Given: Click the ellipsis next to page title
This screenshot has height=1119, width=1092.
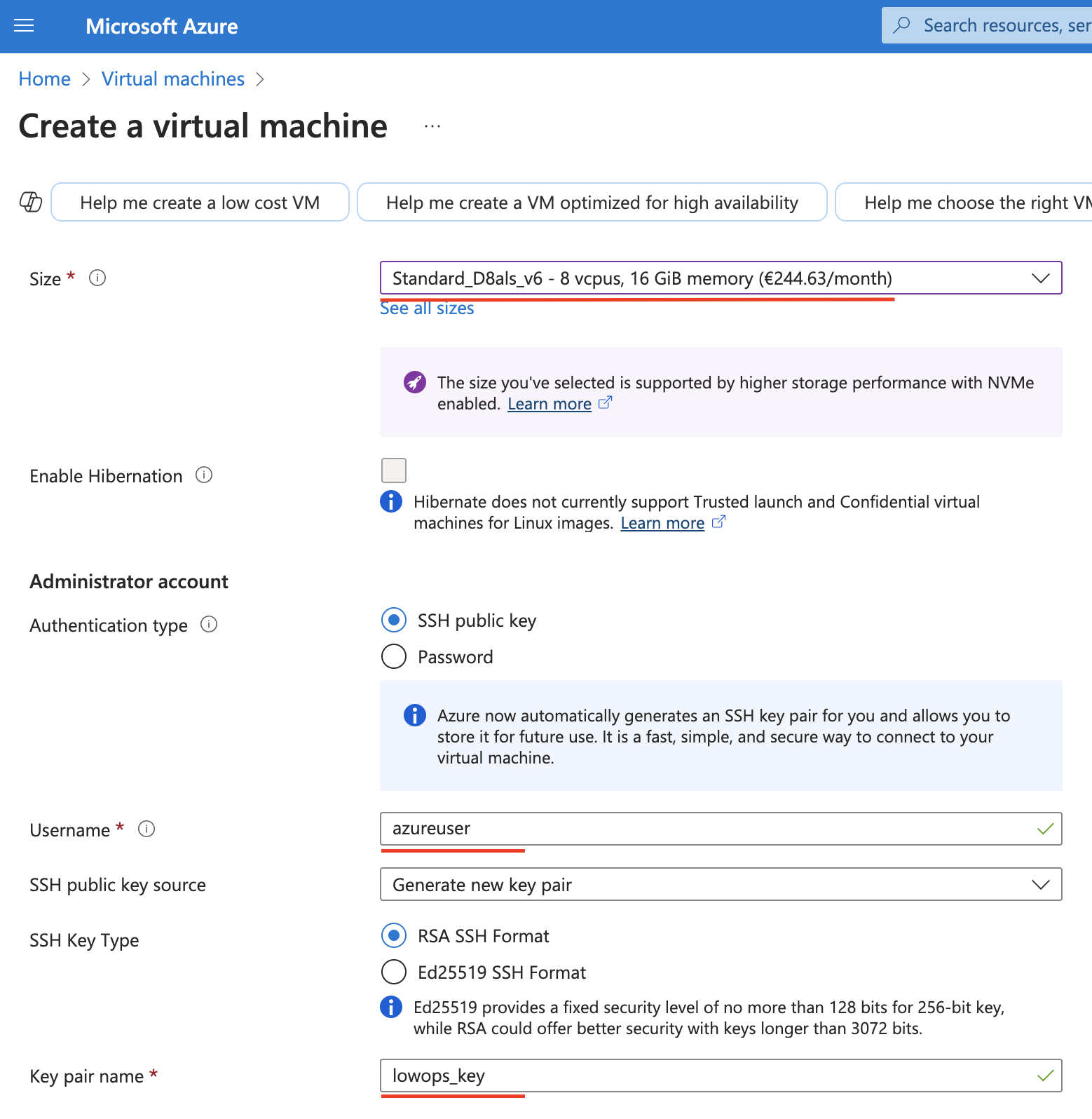Looking at the screenshot, I should click(x=432, y=126).
